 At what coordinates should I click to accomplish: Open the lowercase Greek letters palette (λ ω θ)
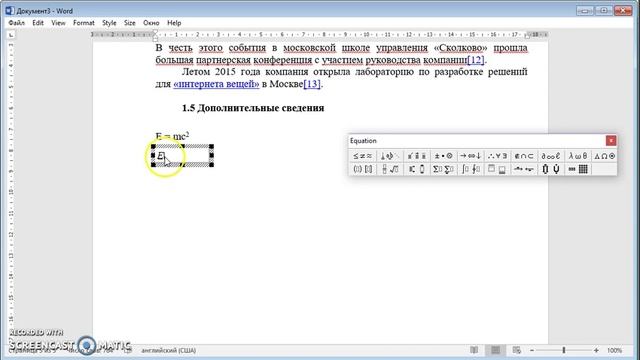pyautogui.click(x=578, y=156)
